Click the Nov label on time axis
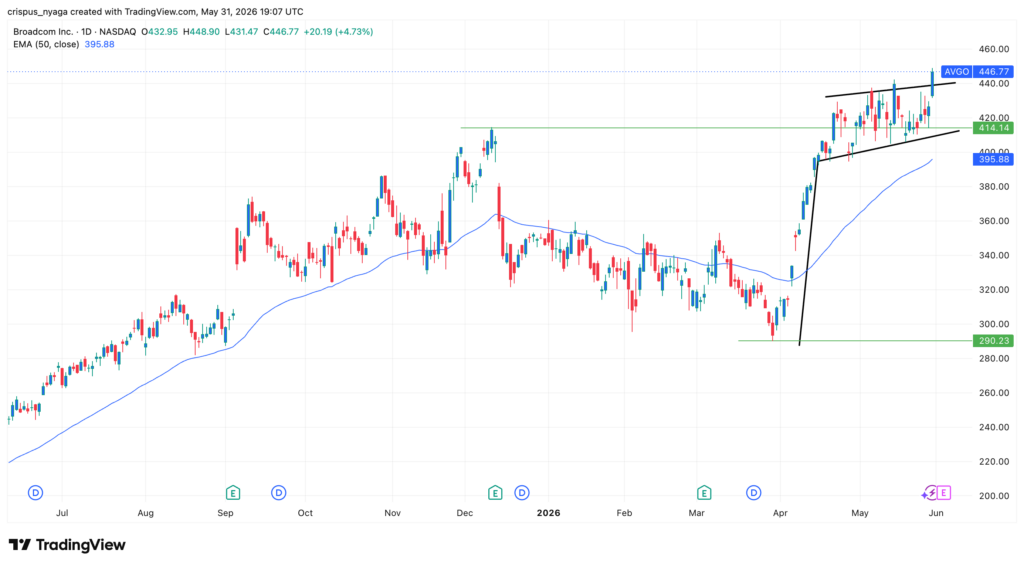 pyautogui.click(x=392, y=513)
